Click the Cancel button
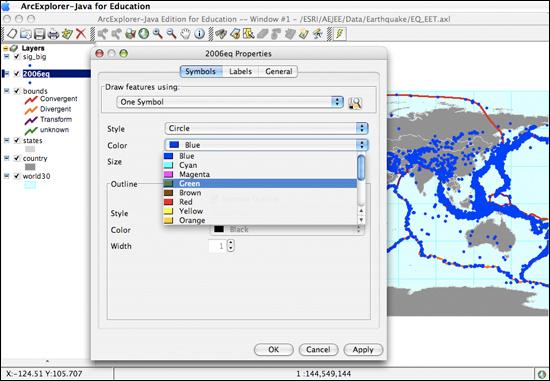This screenshot has height=381, width=550. (x=318, y=350)
